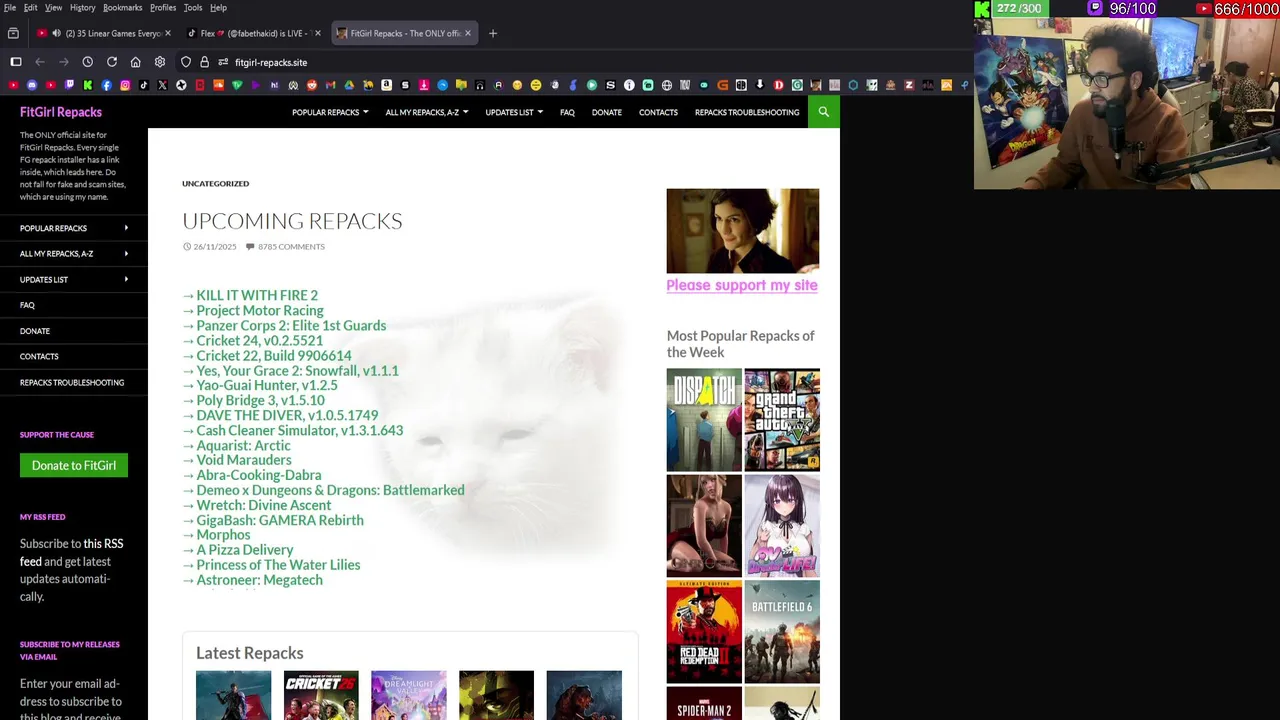Open the Kick bookmark
Screen dimensions: 1280x720
coord(88,85)
